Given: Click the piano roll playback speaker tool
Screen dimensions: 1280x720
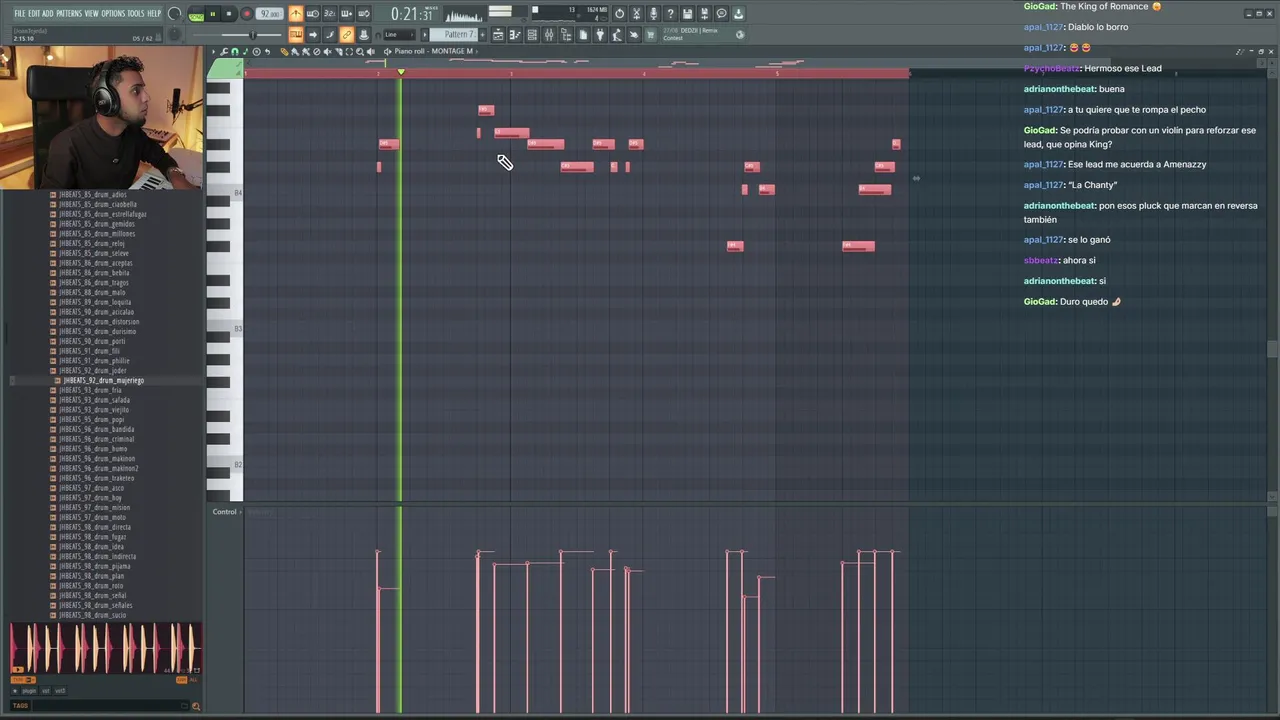Looking at the screenshot, I should coord(371,51).
